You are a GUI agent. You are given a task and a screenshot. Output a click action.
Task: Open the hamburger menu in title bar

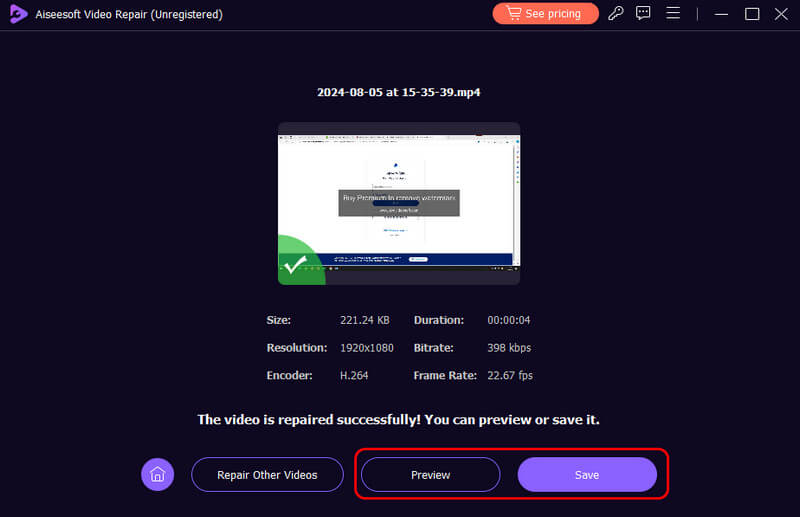673,14
